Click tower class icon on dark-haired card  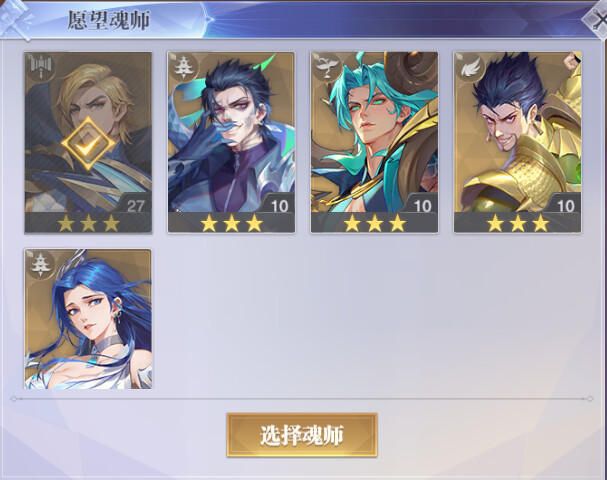pos(182,67)
